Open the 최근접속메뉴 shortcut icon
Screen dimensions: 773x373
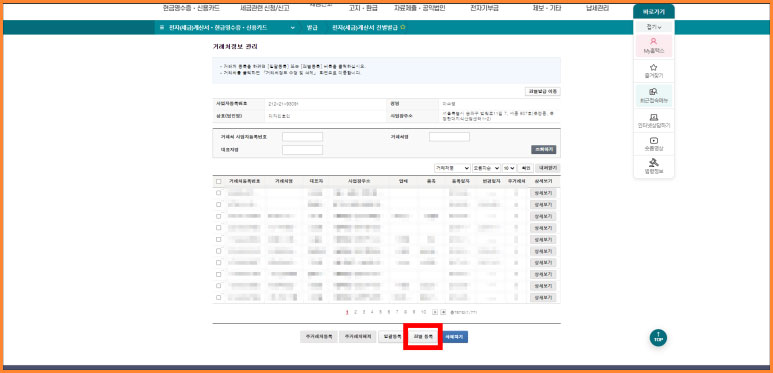(654, 96)
